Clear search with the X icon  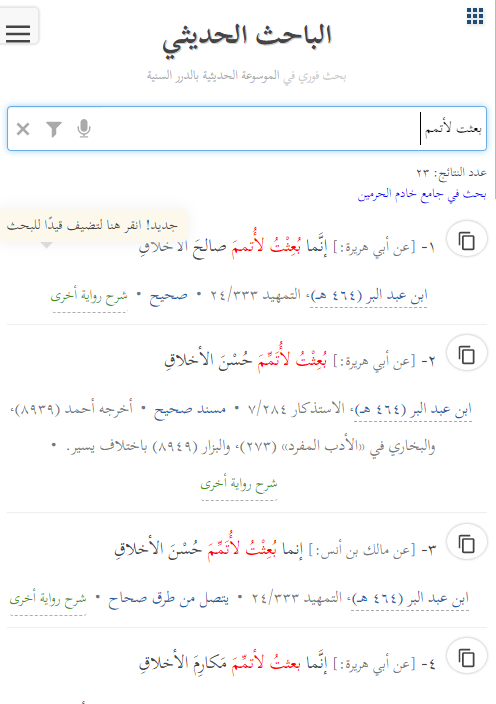(23, 129)
